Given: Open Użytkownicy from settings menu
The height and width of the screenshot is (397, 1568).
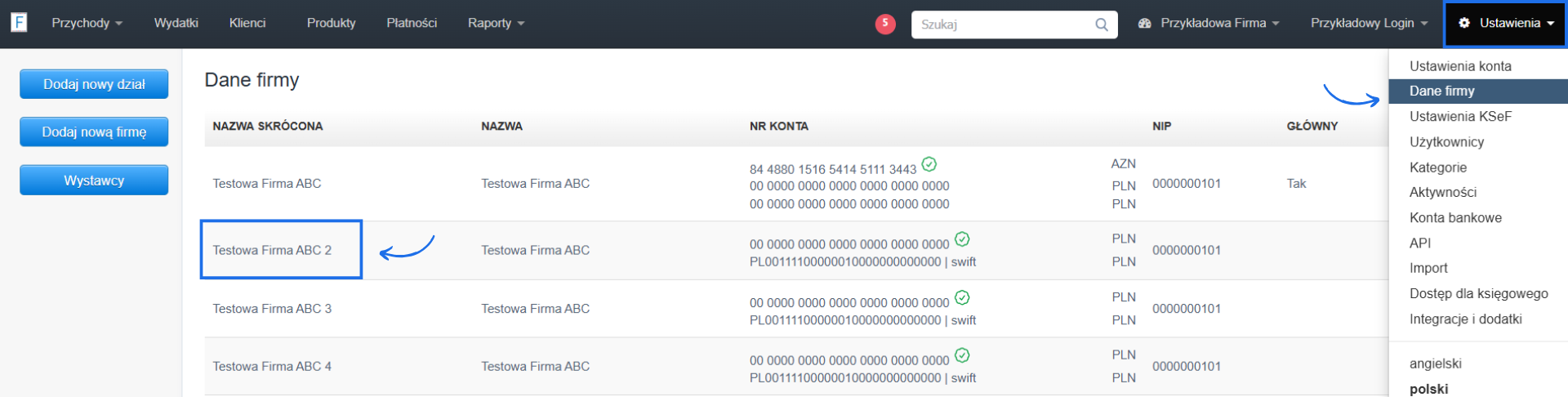Looking at the screenshot, I should [1446, 142].
